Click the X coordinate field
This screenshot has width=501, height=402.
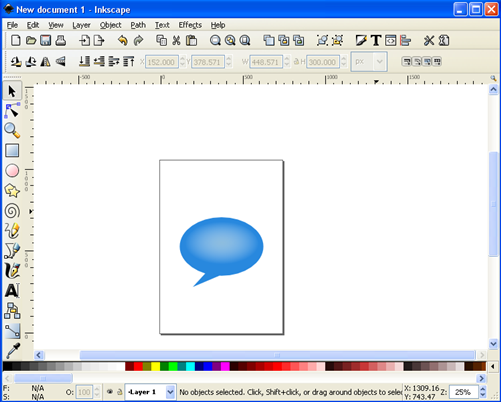point(162,62)
